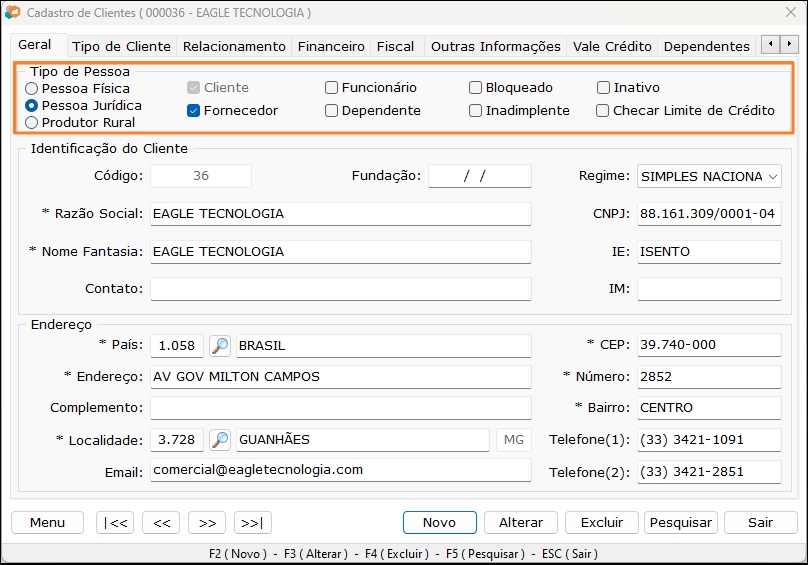Open the Fiscal tab
Viewport: 808px width, 565px height.
click(395, 46)
